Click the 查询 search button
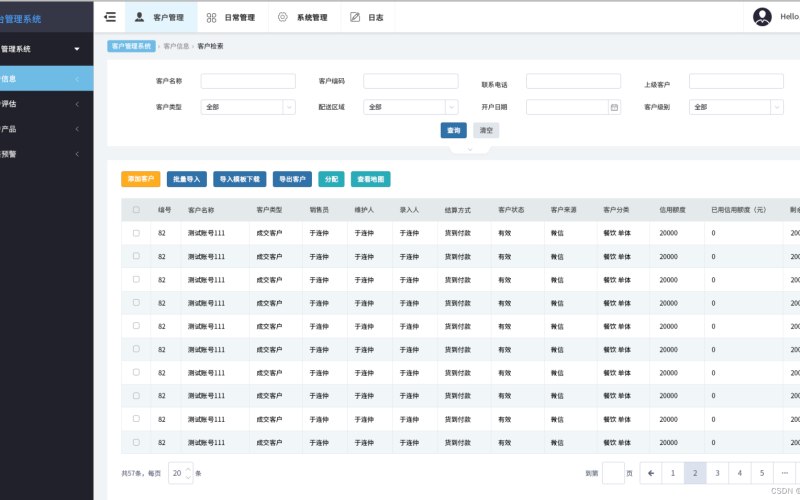 point(454,130)
